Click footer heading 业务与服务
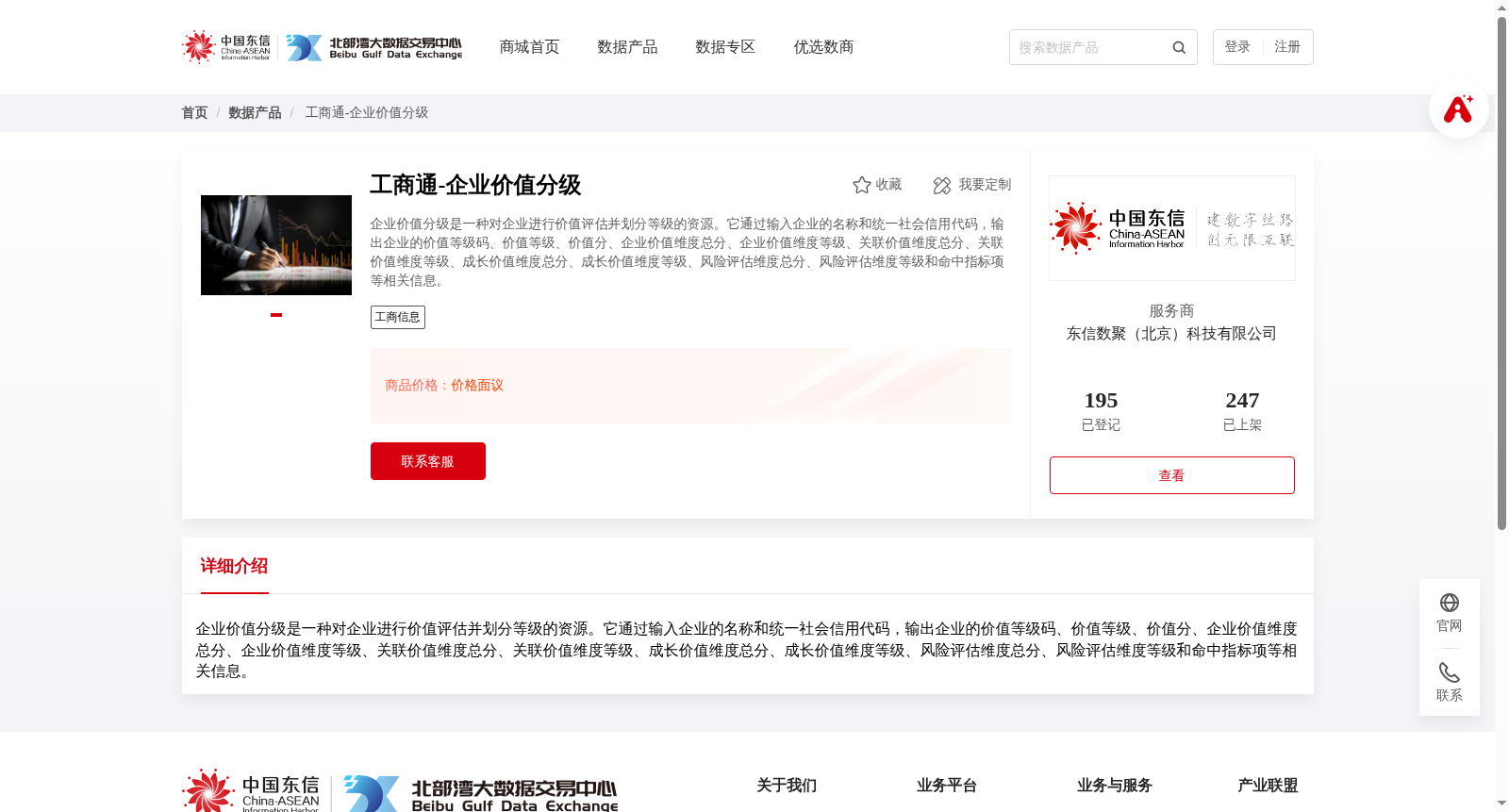 point(1115,786)
